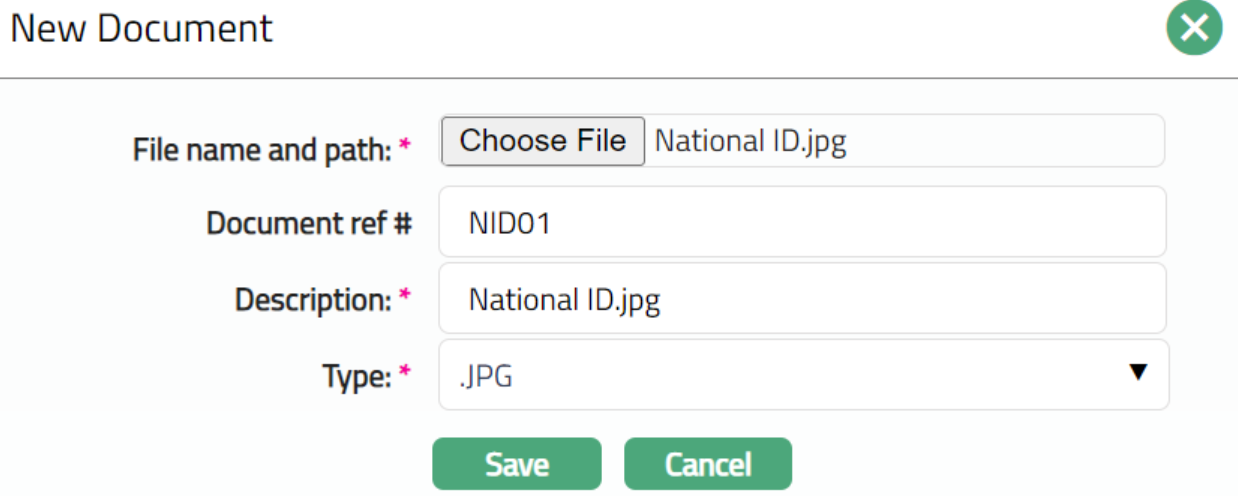Click the NID01 text in the reference field
1238x496 pixels.
pyautogui.click(x=510, y=223)
